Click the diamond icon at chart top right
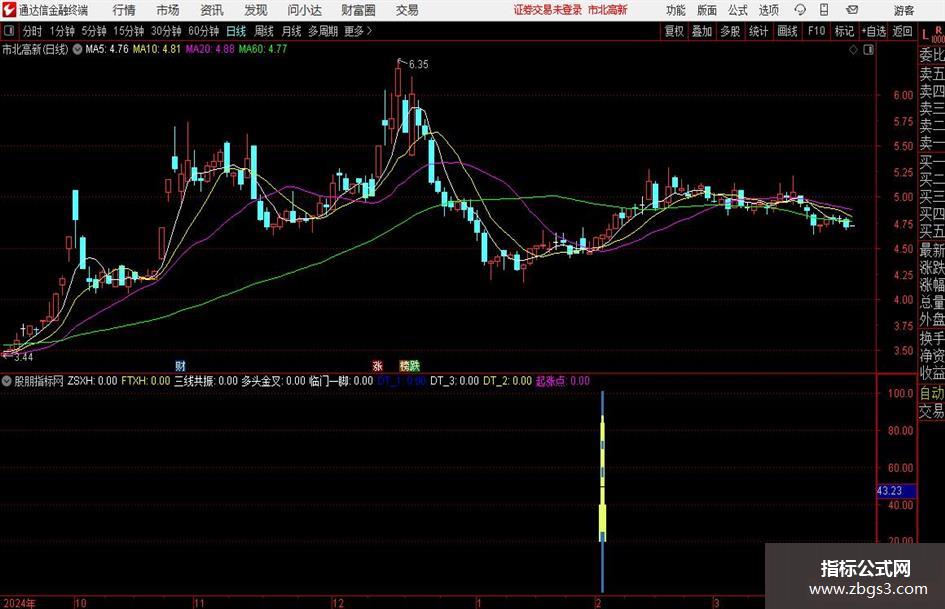 (853, 50)
